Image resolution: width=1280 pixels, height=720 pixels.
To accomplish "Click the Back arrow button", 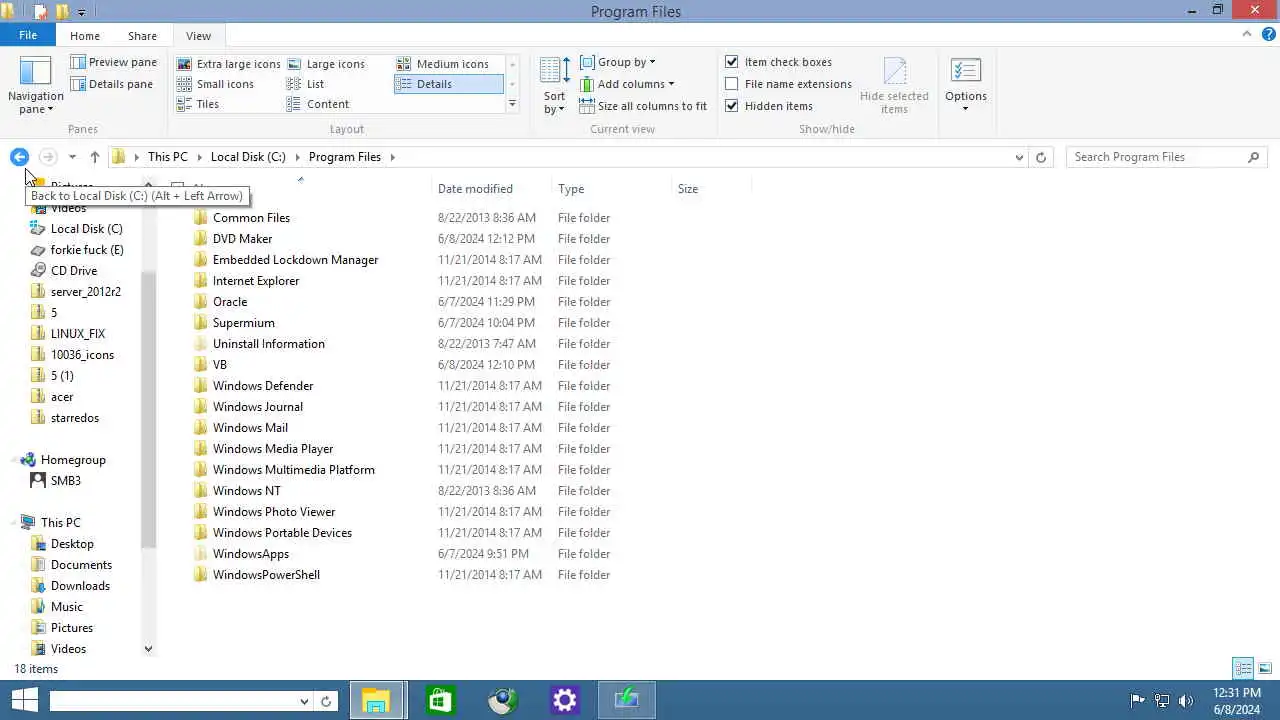I will 19,157.
